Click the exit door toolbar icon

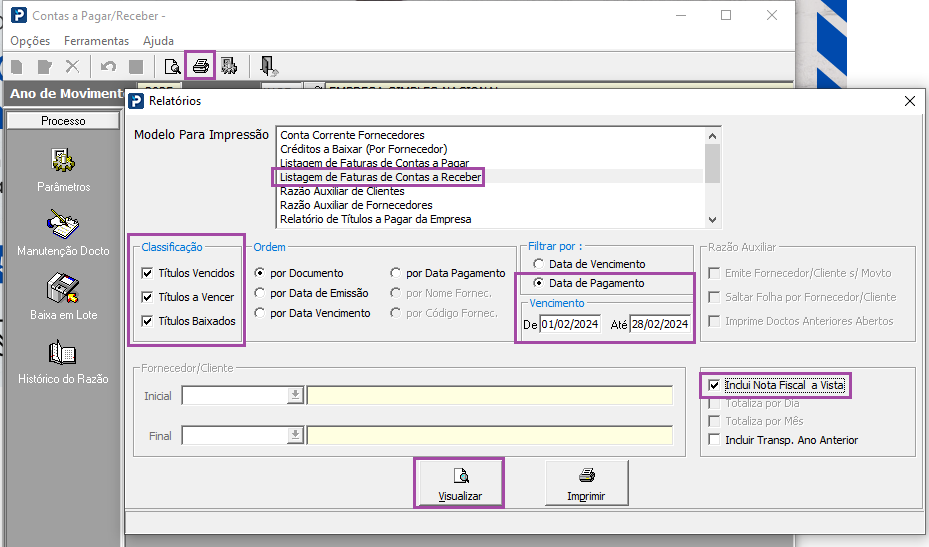click(268, 67)
